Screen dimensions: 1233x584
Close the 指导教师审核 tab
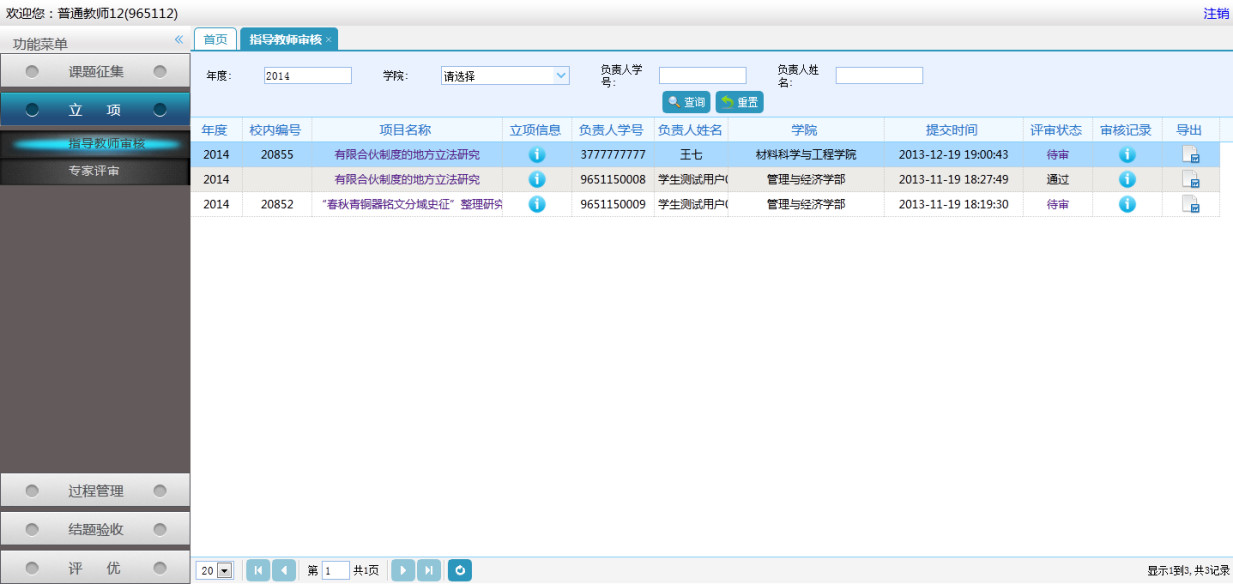(x=328, y=40)
